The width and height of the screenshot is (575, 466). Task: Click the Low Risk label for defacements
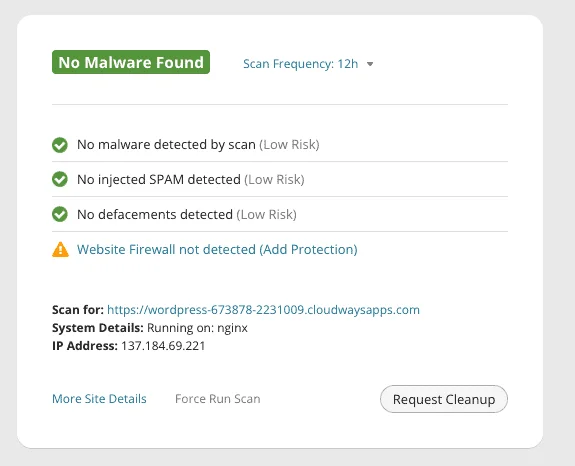(267, 214)
